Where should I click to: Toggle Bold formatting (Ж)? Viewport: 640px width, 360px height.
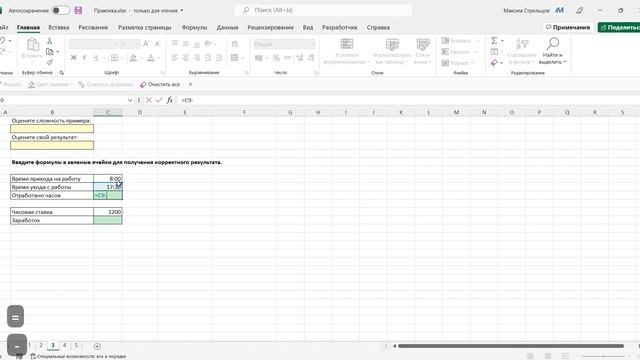(x=73, y=58)
